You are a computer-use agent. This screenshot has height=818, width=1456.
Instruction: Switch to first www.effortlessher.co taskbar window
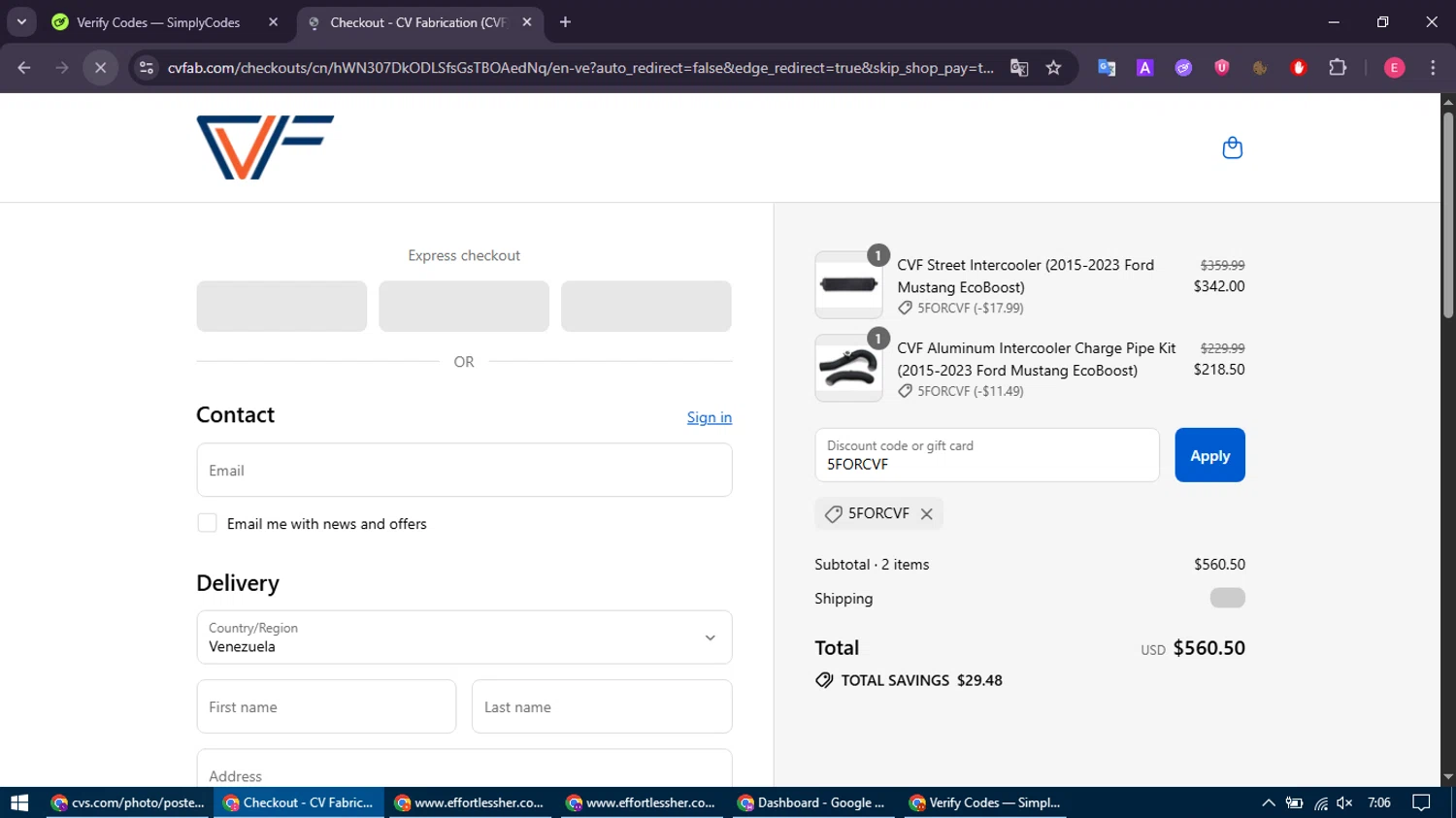pos(471,802)
